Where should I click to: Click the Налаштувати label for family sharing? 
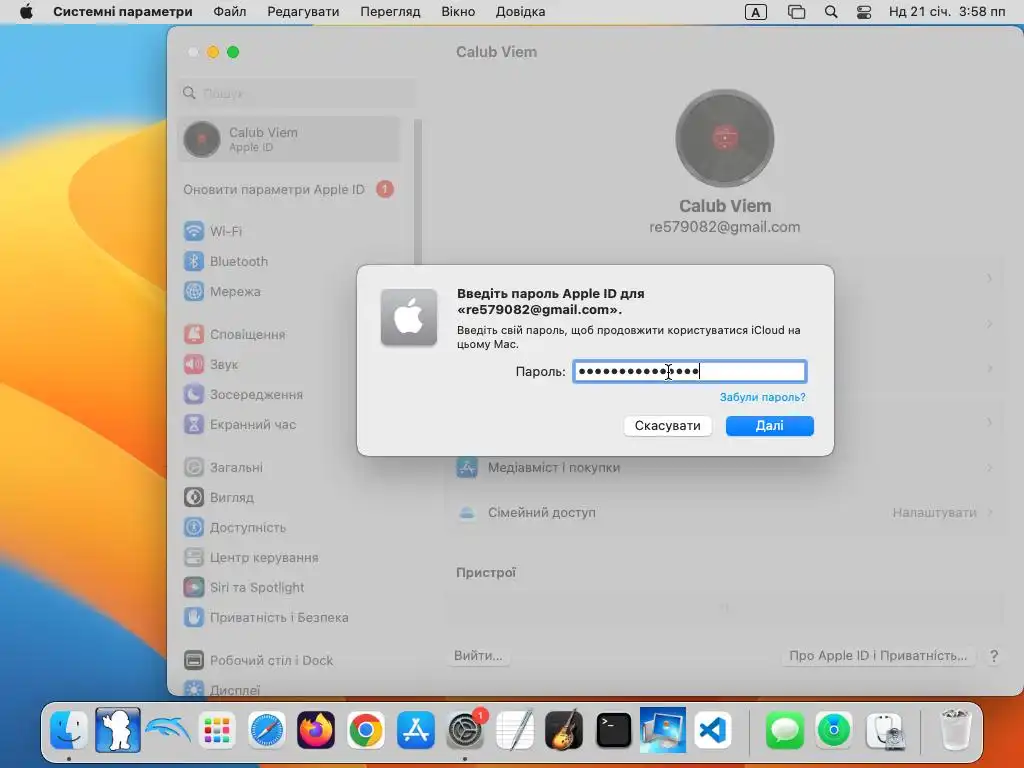934,513
